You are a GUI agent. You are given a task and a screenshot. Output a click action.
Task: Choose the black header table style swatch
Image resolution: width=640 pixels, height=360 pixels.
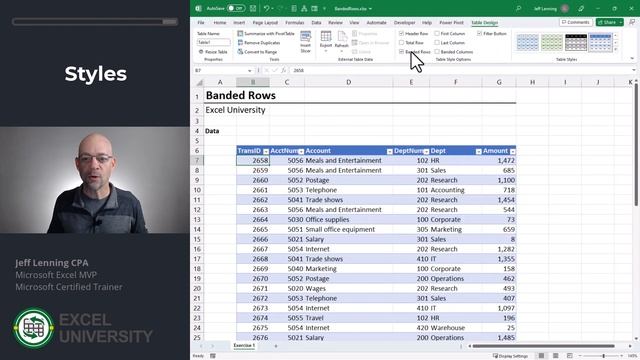pyautogui.click(x=576, y=42)
